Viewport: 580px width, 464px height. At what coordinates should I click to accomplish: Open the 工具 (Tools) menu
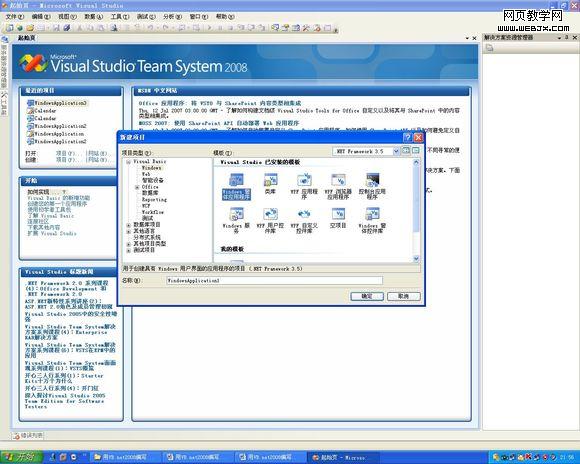[120, 17]
